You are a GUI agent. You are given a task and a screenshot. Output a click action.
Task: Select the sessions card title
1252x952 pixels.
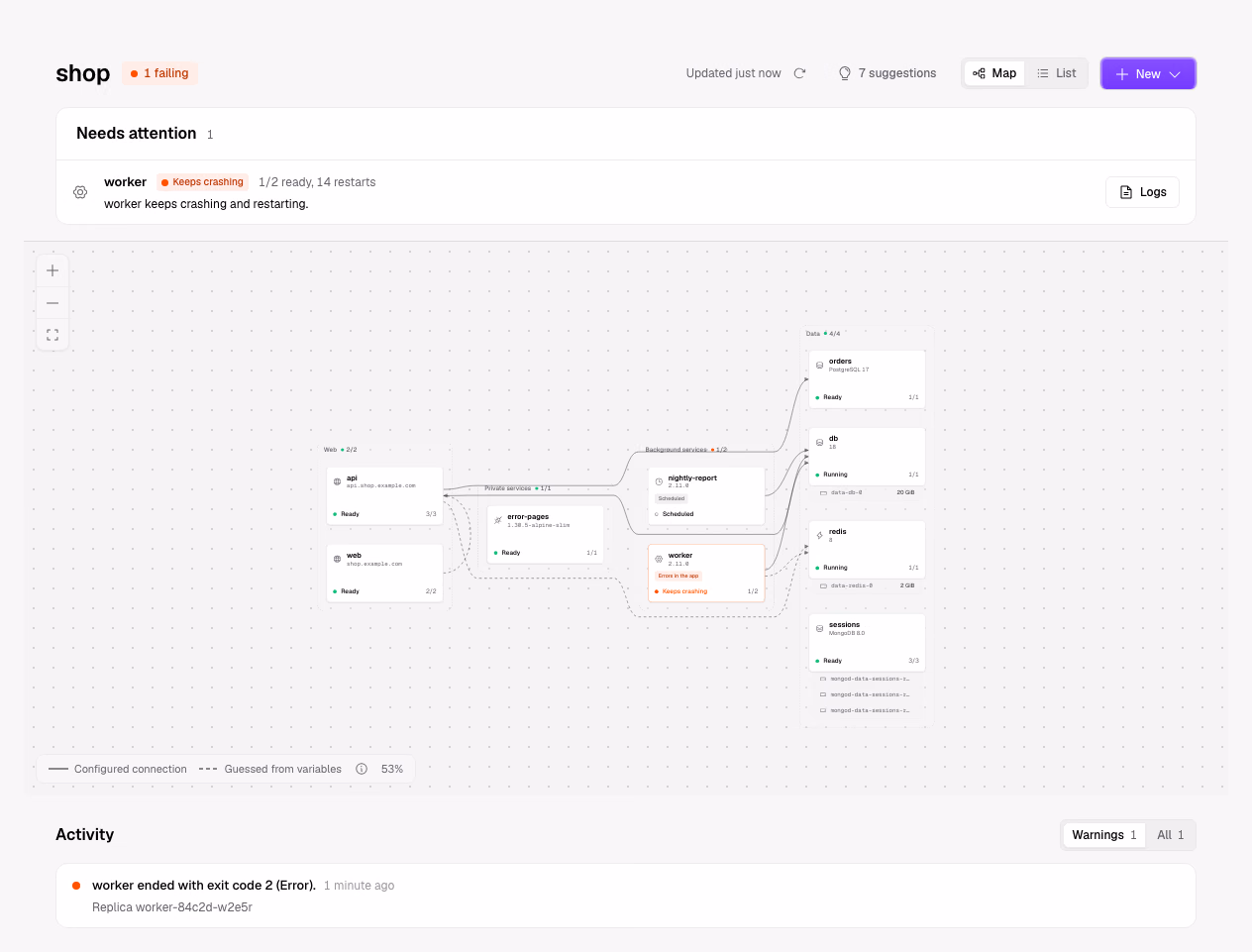[x=844, y=624]
